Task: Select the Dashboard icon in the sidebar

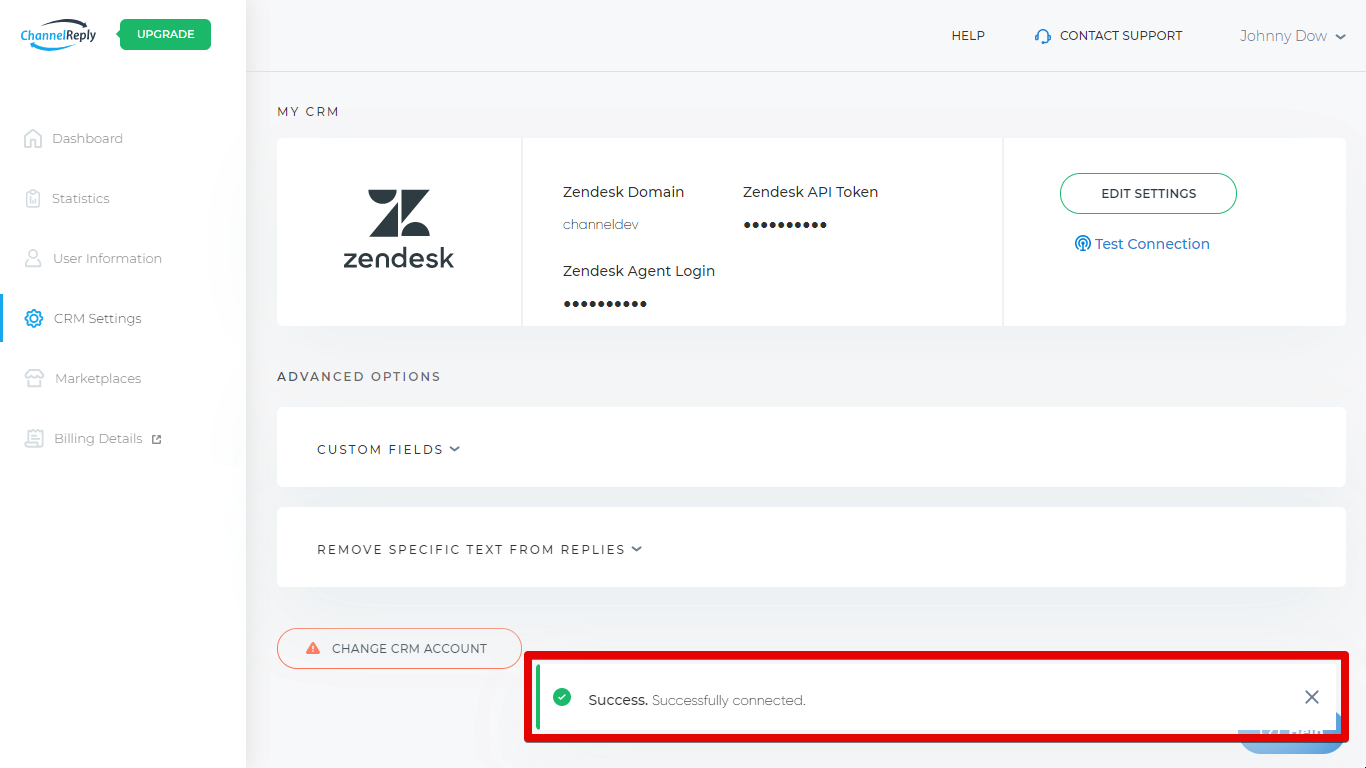Action: 33,138
